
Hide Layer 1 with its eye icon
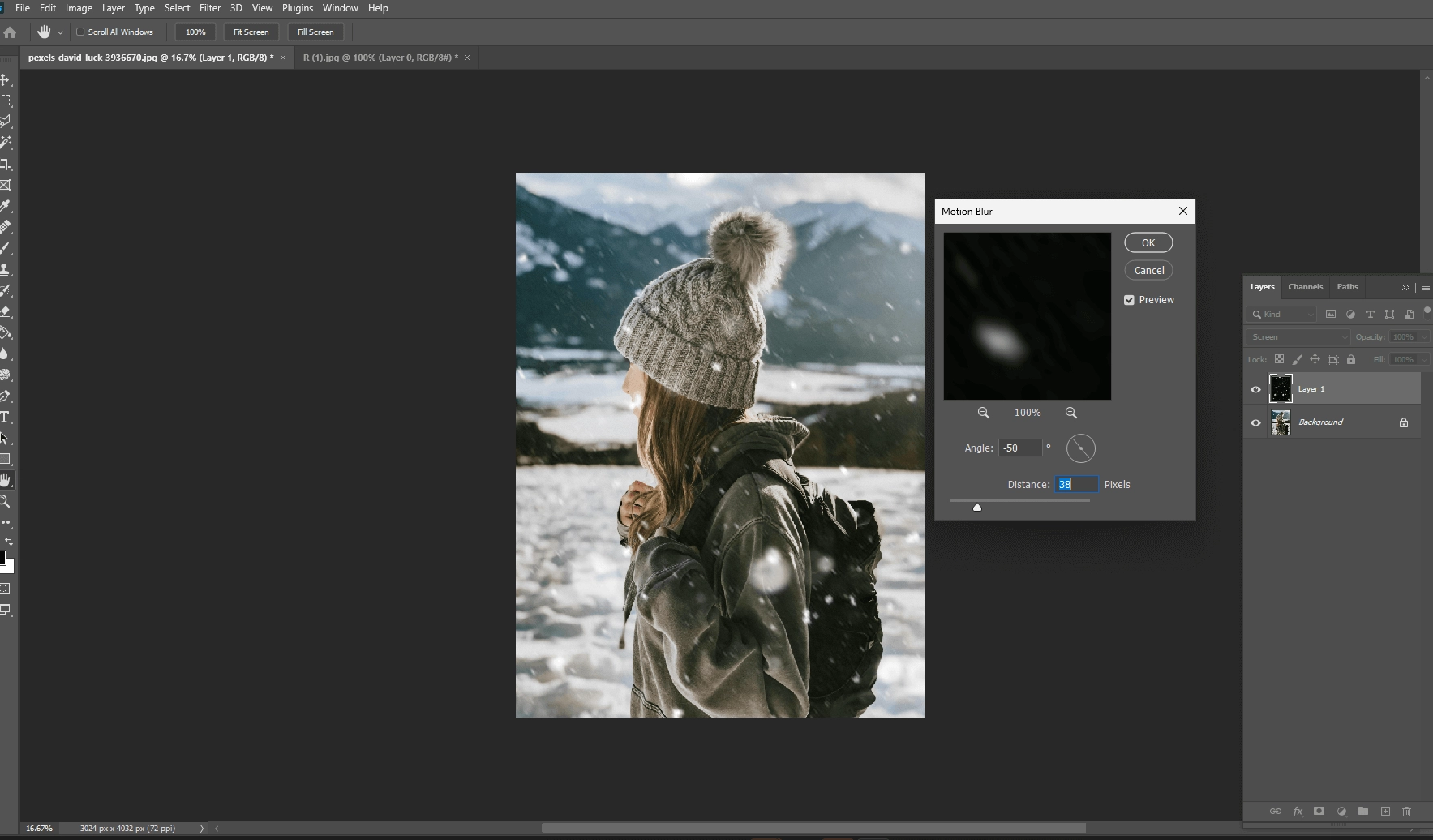click(x=1256, y=389)
